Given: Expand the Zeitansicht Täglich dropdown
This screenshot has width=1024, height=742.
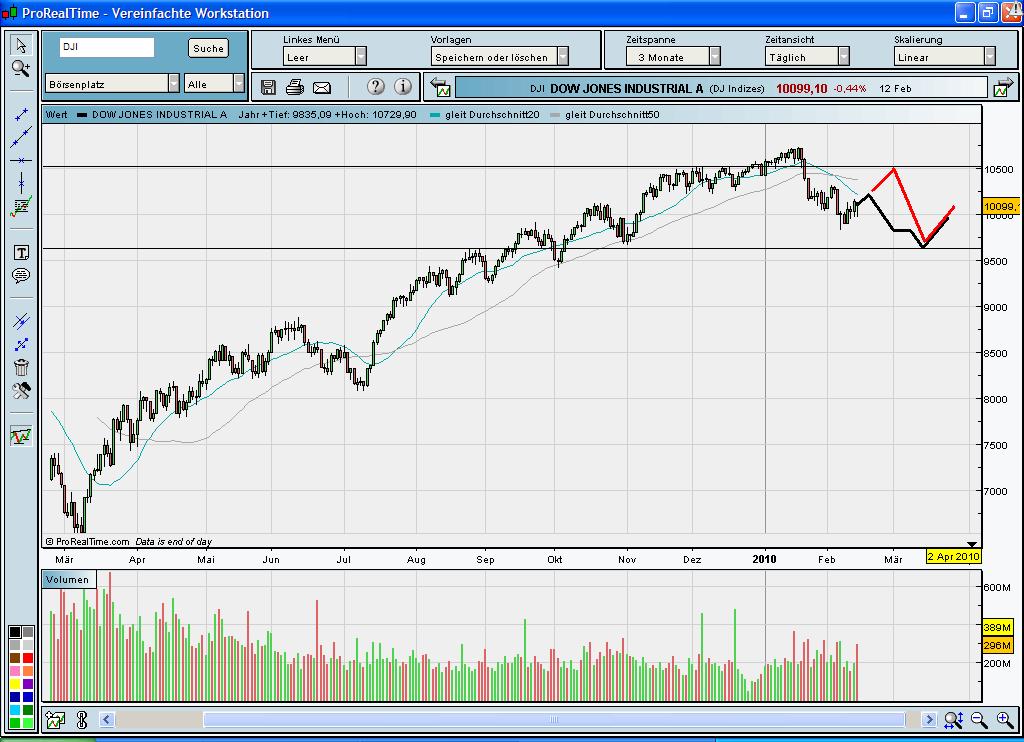Looking at the screenshot, I should [x=807, y=57].
